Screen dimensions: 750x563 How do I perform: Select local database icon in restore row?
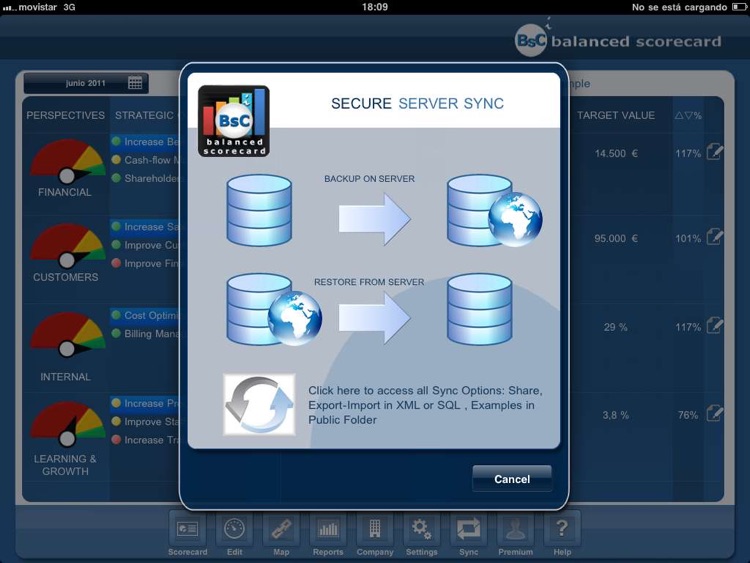(479, 309)
